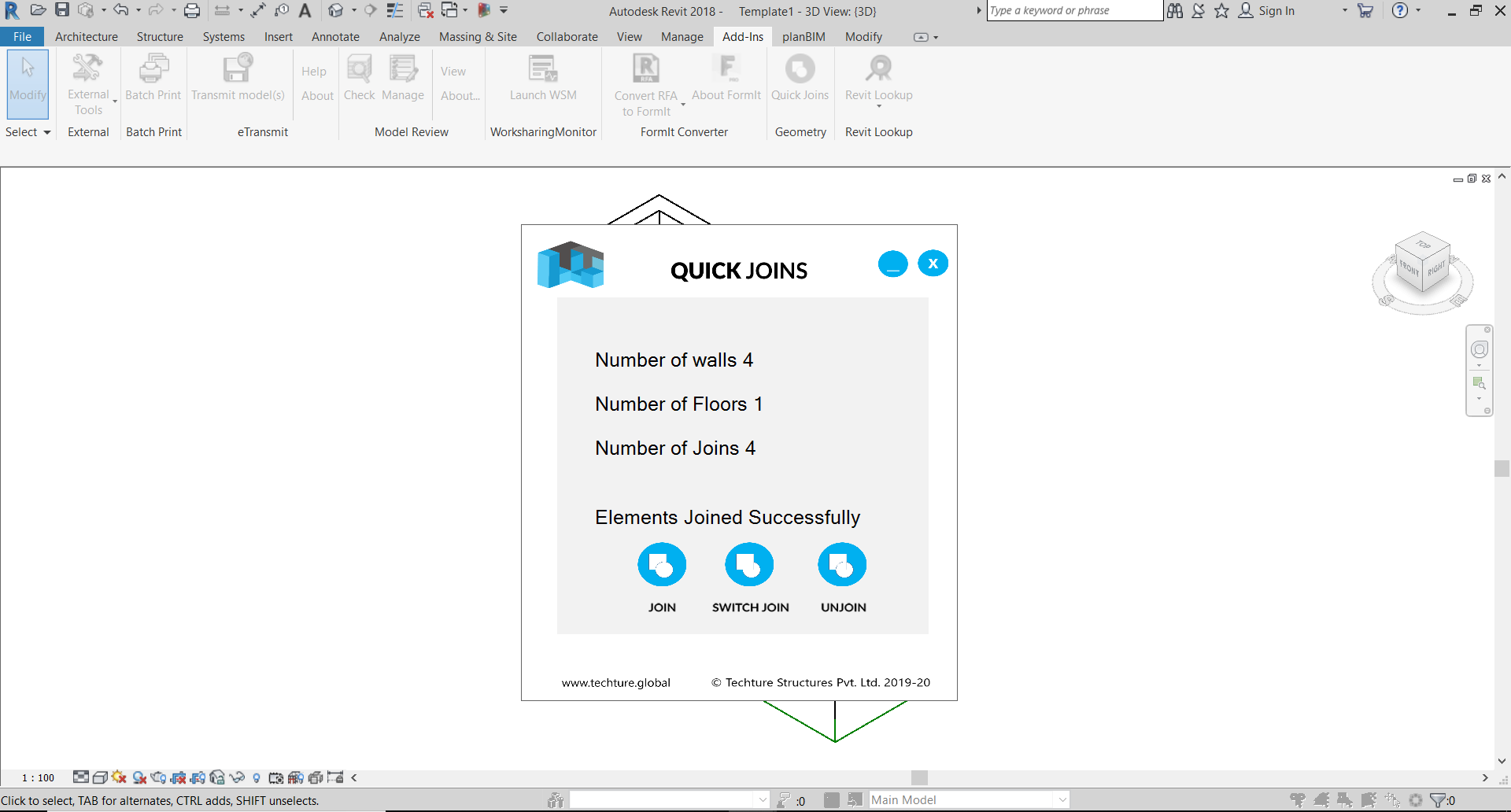Click the JOIN button in Quick Joins
Viewport: 1511px width, 812px height.
662,564
